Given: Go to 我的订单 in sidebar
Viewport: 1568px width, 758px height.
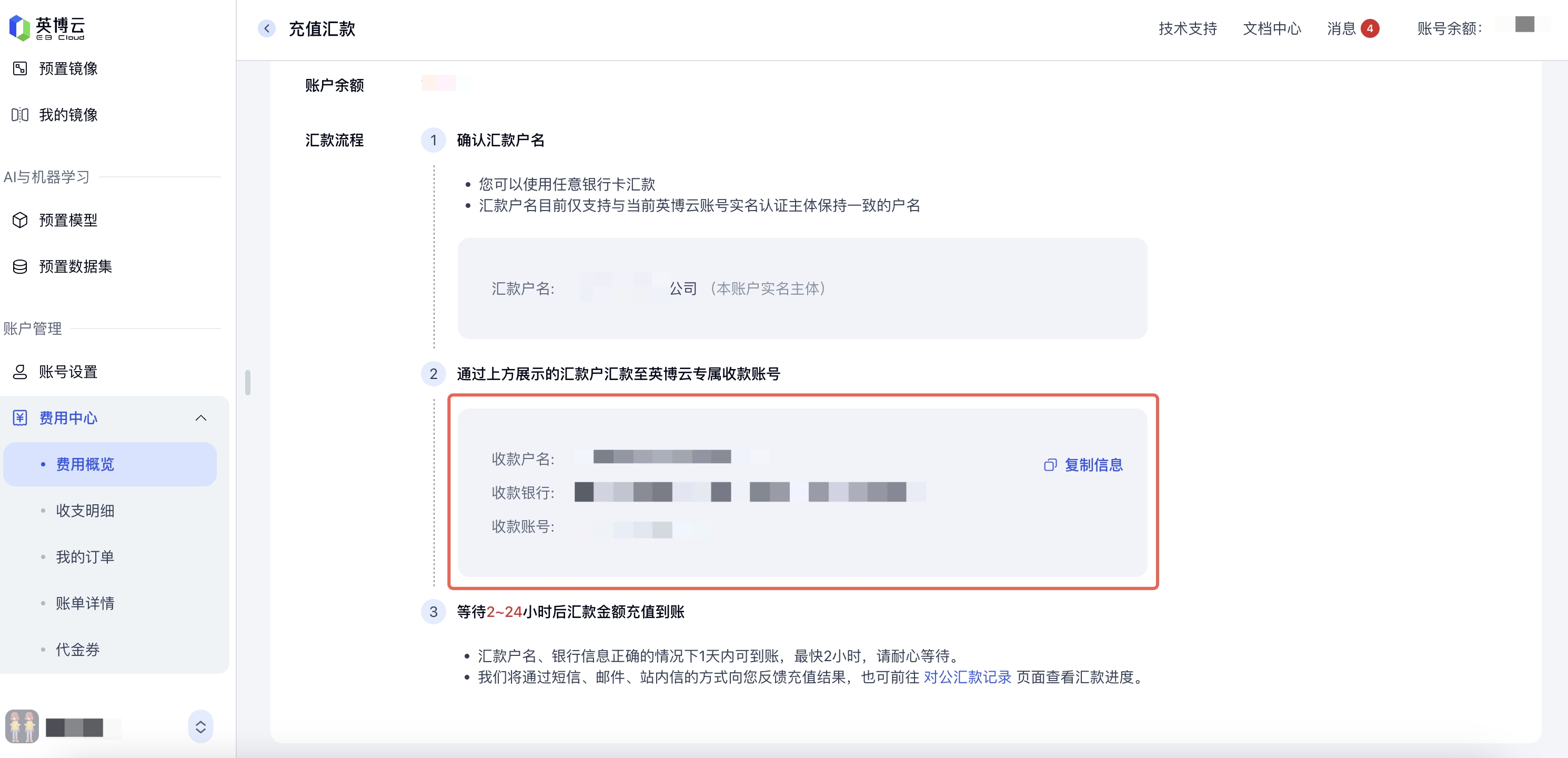Looking at the screenshot, I should click(x=85, y=556).
